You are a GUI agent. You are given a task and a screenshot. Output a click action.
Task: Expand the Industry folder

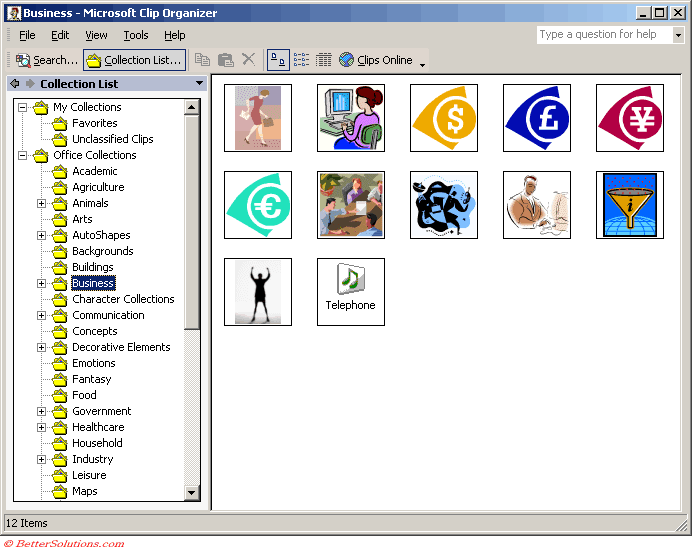[x=41, y=460]
